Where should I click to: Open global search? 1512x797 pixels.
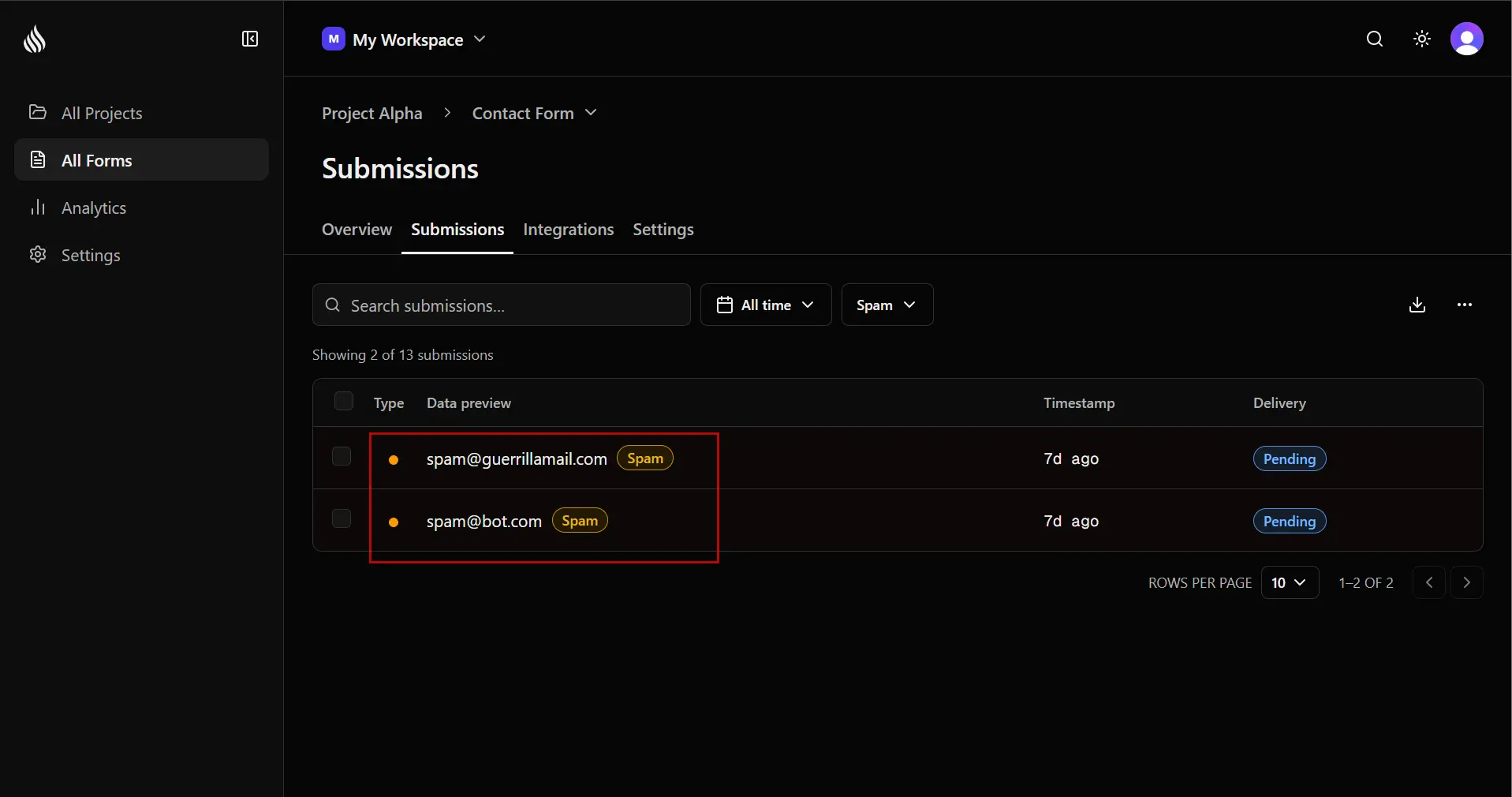click(1375, 39)
